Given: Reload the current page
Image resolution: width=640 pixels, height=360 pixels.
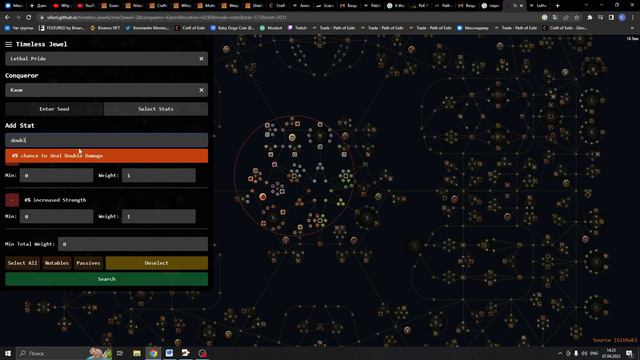Looking at the screenshot, I should pos(29,18).
